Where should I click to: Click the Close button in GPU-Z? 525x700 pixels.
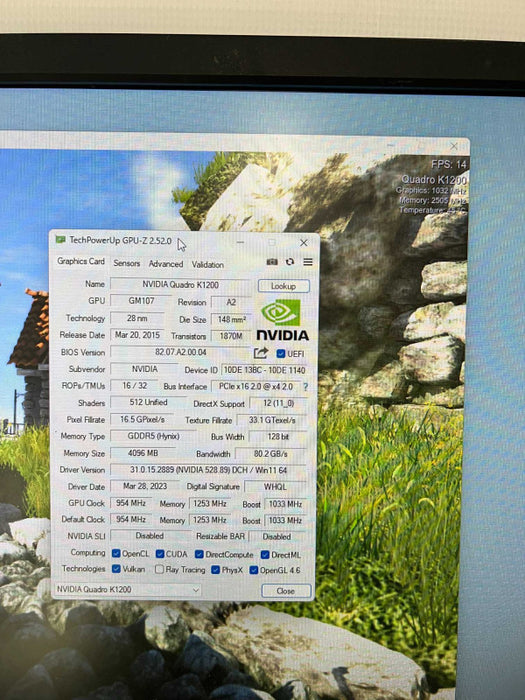[286, 591]
